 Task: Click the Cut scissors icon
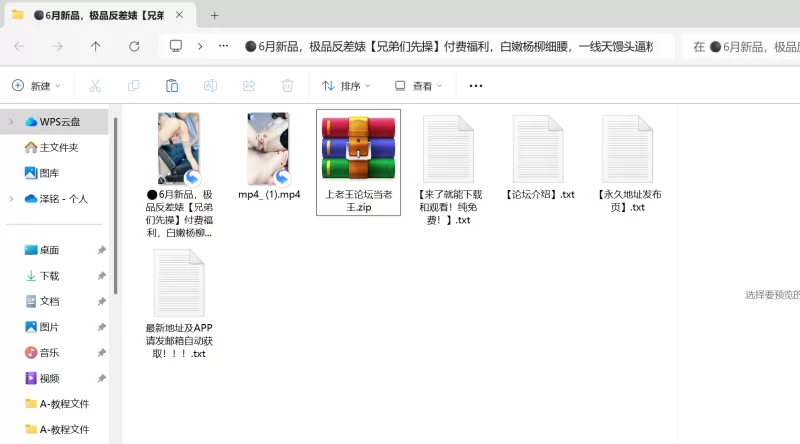(x=95, y=86)
